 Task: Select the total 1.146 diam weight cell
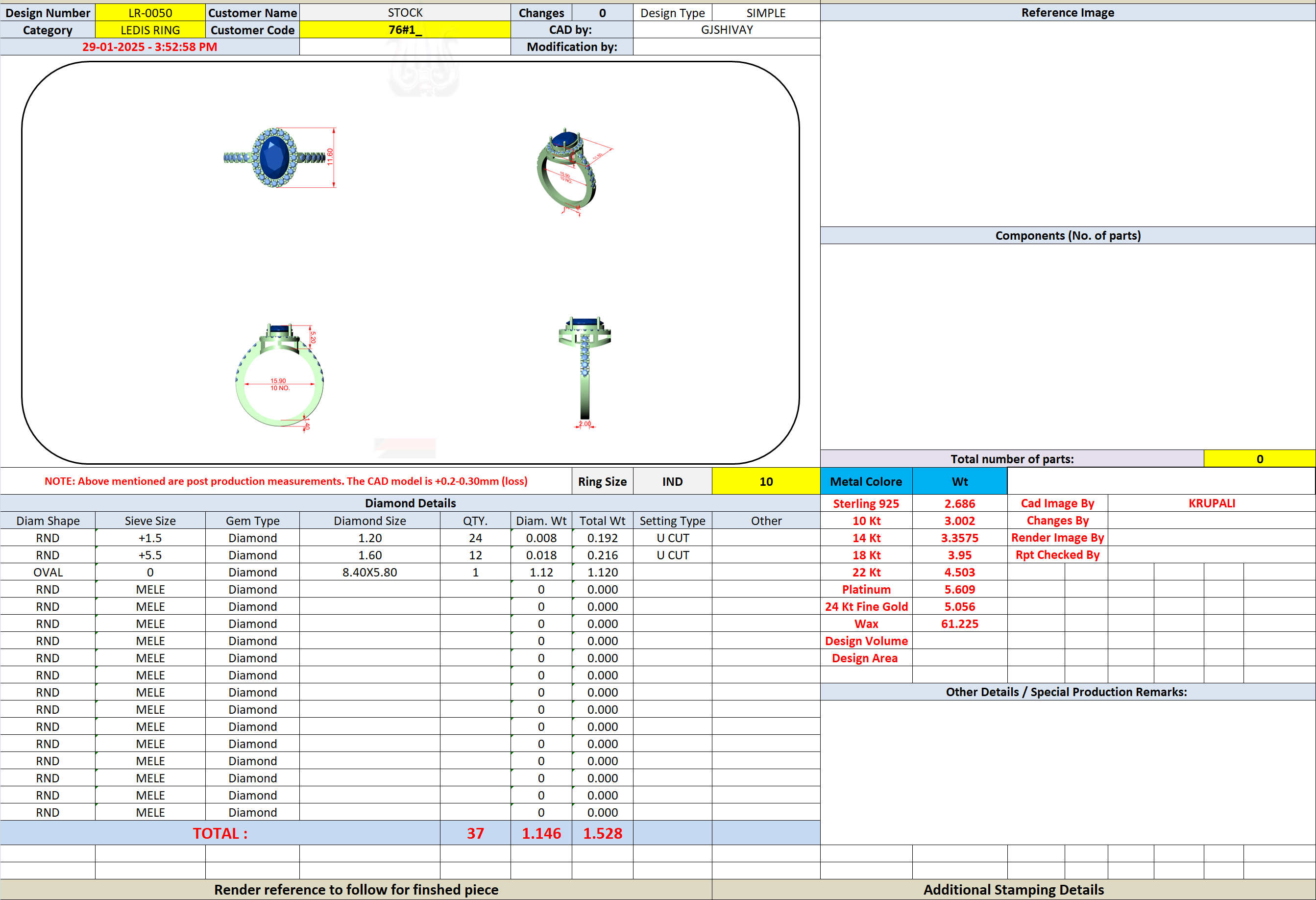click(541, 833)
